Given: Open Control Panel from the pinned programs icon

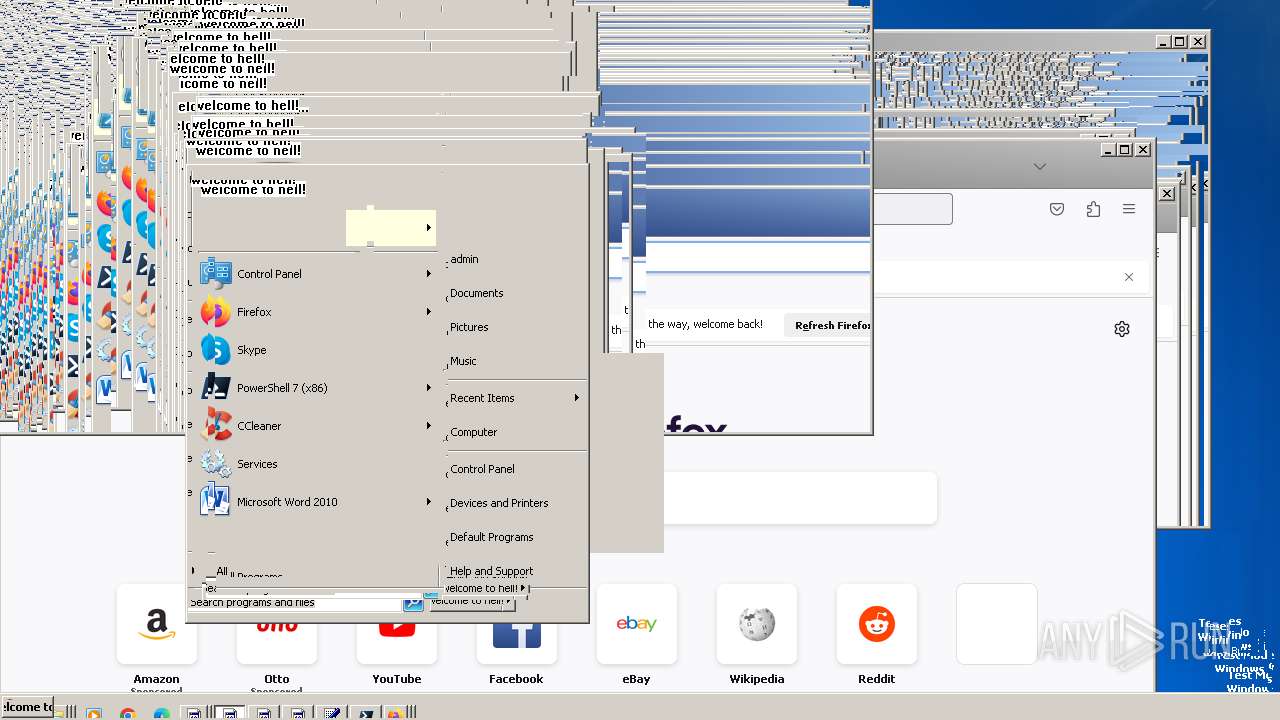Looking at the screenshot, I should 215,273.
